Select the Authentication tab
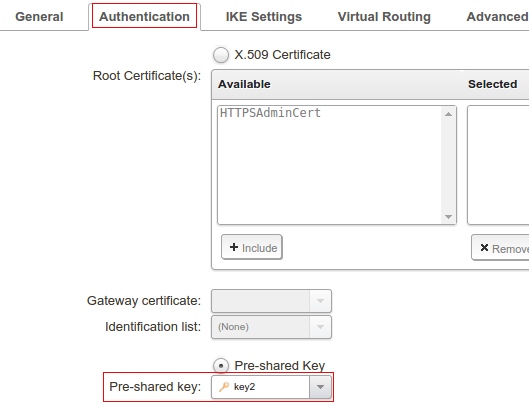 pos(144,16)
